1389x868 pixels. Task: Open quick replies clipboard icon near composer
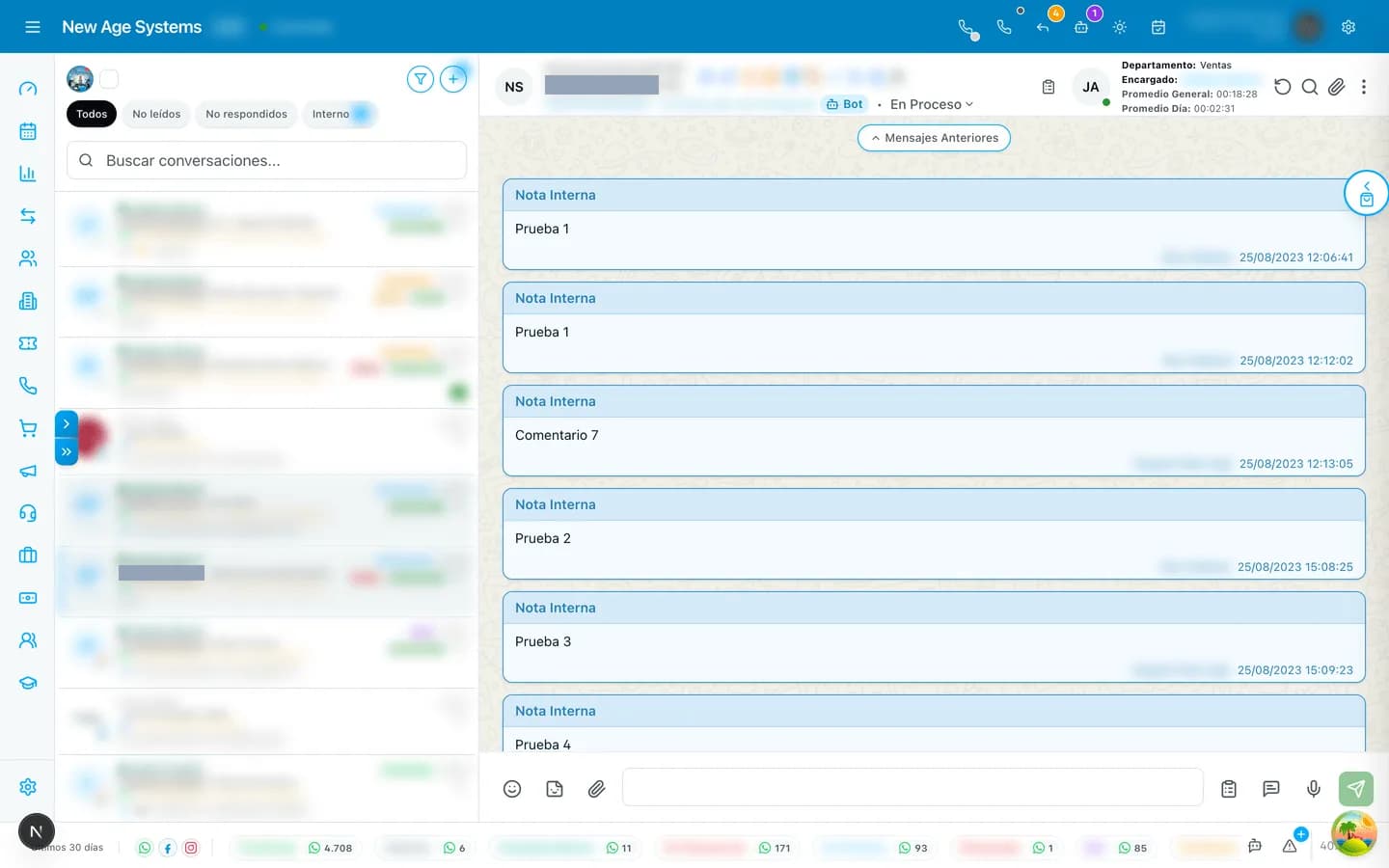1229,789
